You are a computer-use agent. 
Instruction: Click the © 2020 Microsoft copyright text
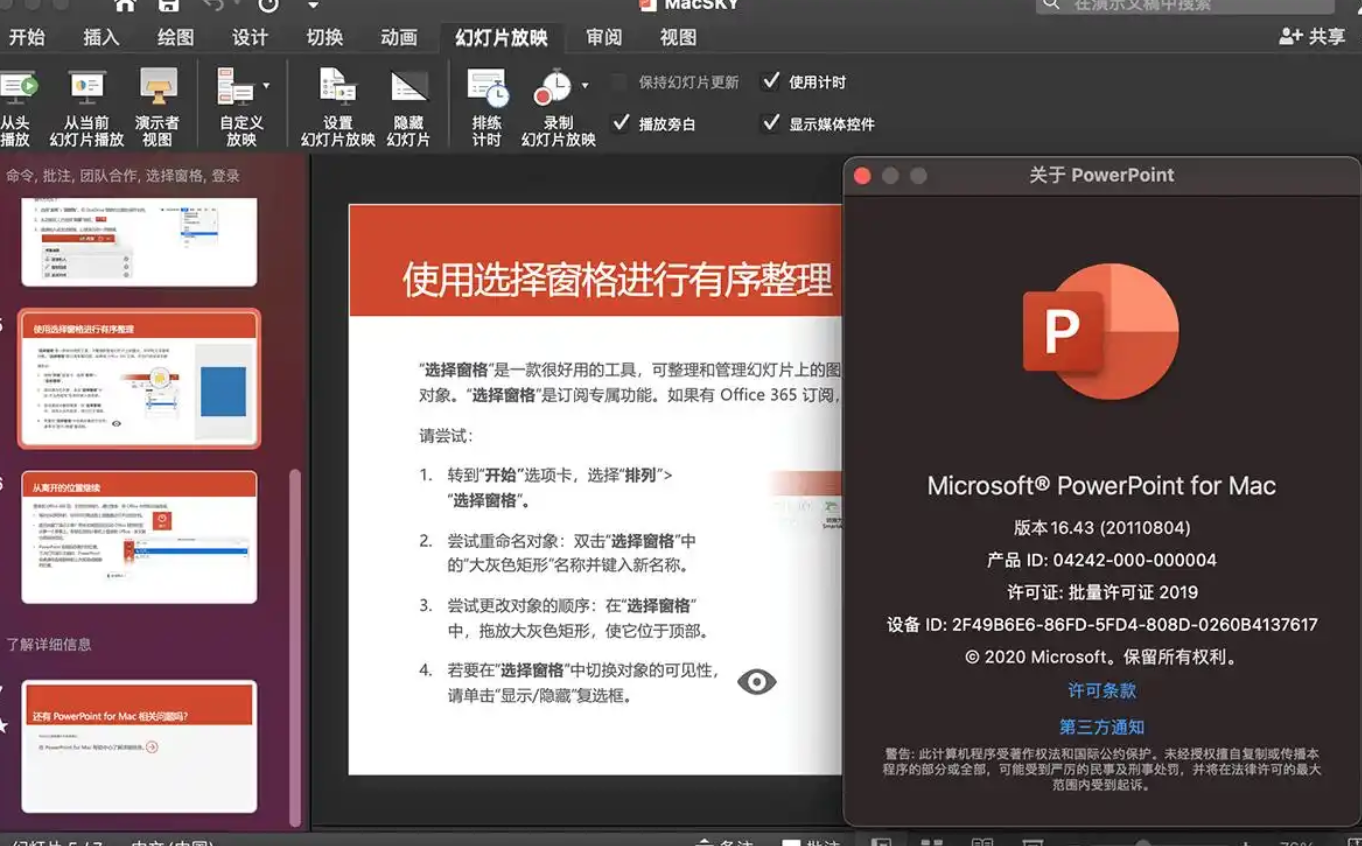(x=1101, y=657)
